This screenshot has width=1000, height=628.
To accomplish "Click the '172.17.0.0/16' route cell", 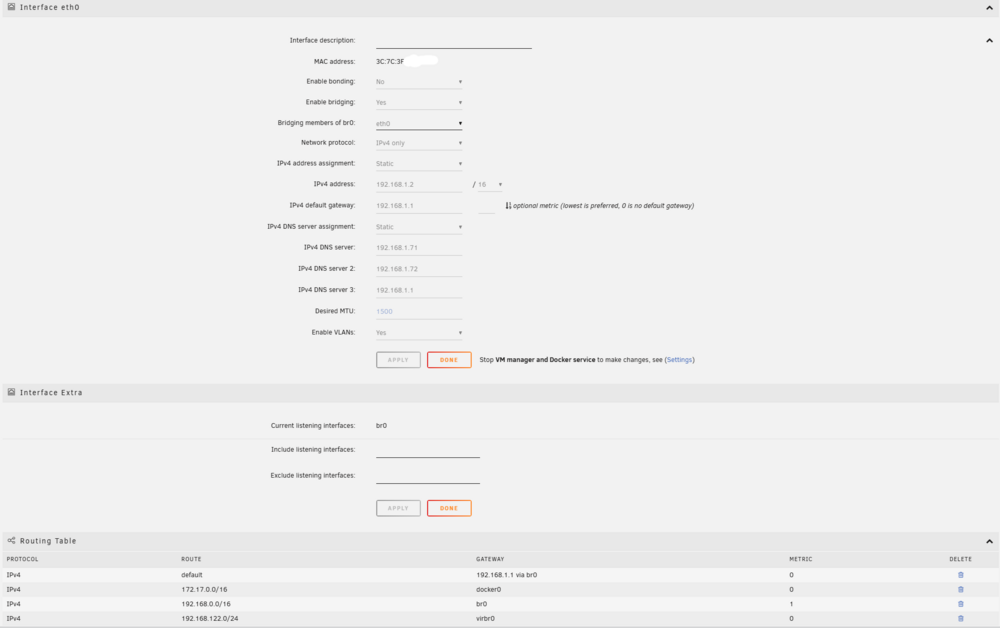I will pos(204,589).
